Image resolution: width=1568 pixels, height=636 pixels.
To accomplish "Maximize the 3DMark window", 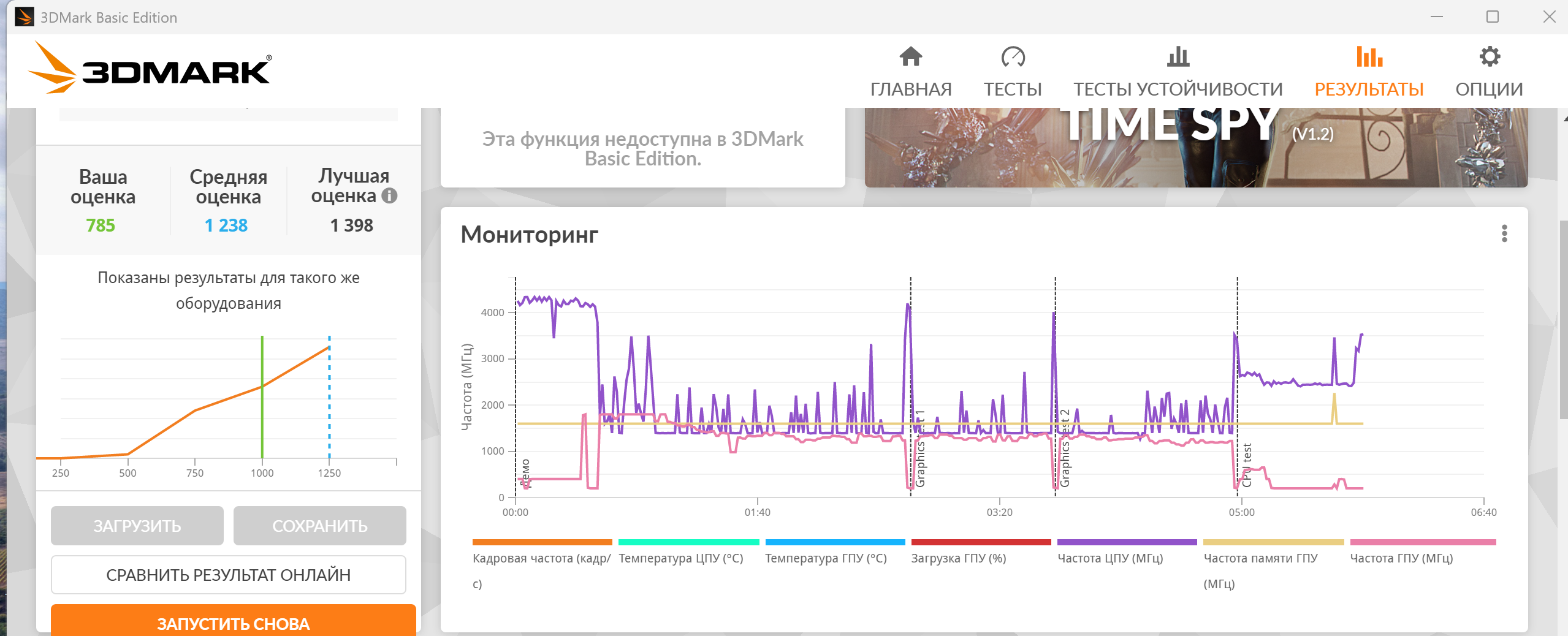I will click(1493, 17).
